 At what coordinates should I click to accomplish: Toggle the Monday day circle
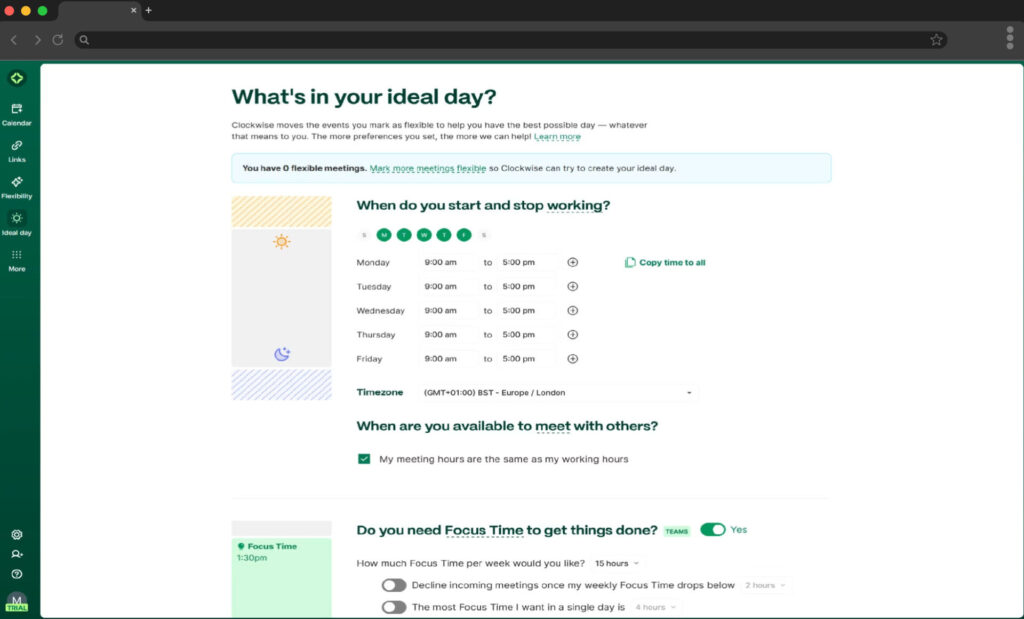[x=384, y=235]
